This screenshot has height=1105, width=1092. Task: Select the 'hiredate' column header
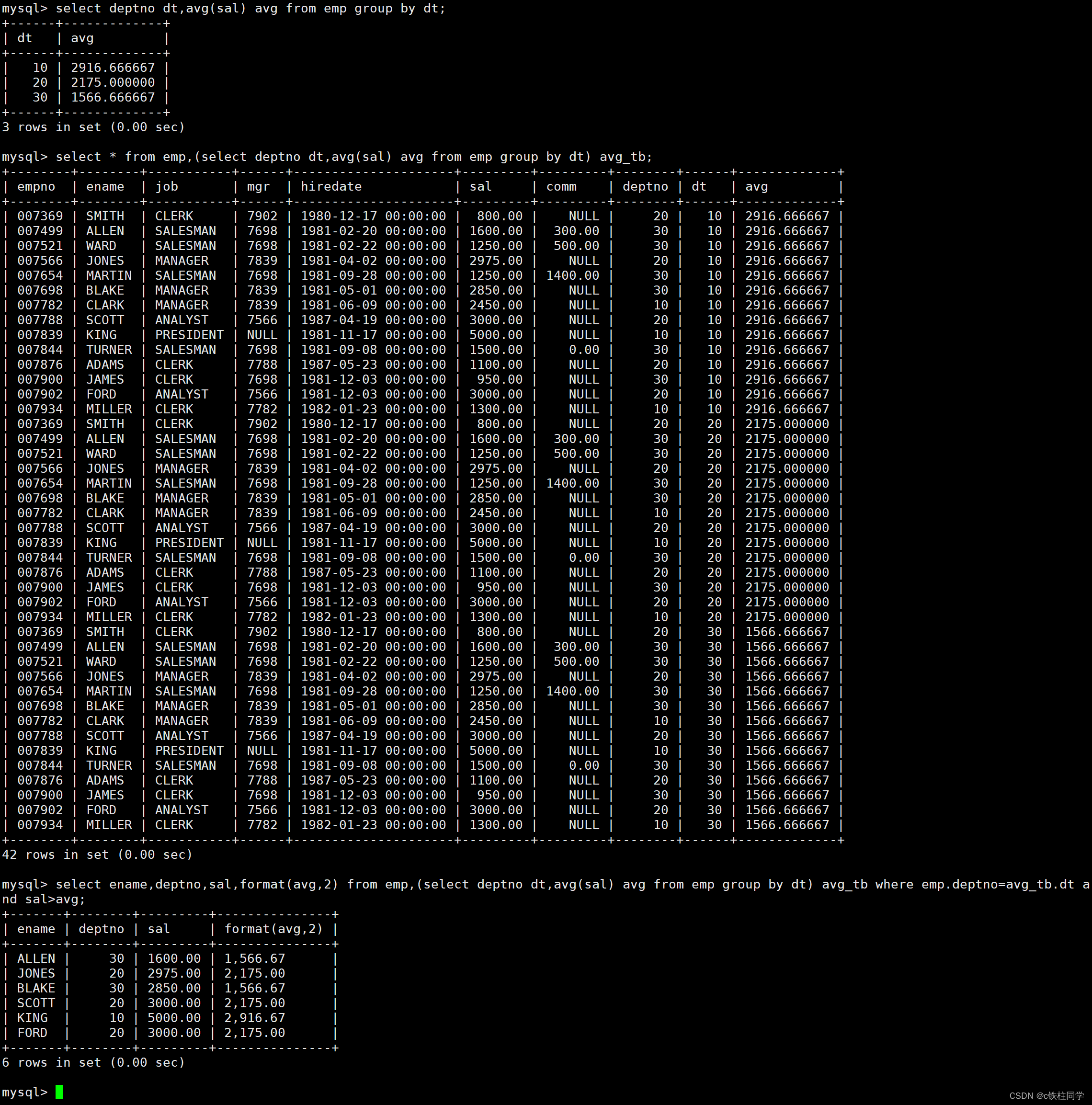[331, 186]
